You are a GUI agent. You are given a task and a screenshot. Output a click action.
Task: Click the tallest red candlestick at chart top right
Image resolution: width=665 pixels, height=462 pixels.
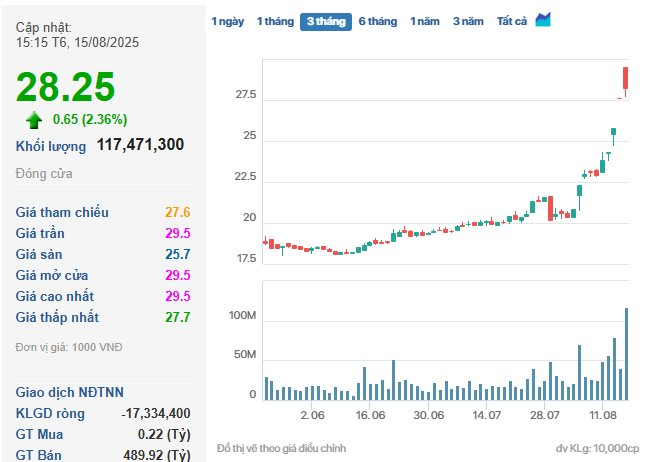coord(625,78)
